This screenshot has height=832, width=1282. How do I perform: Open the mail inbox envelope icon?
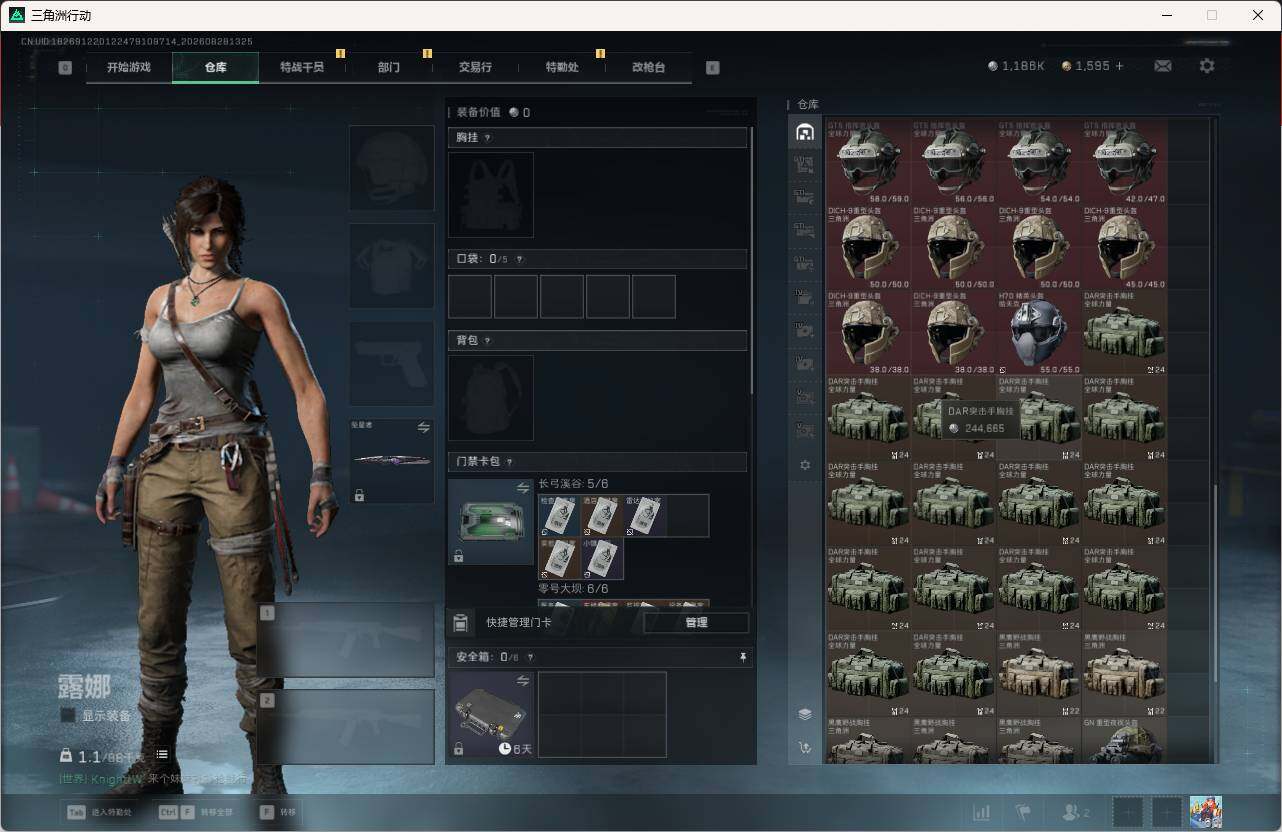[1163, 66]
